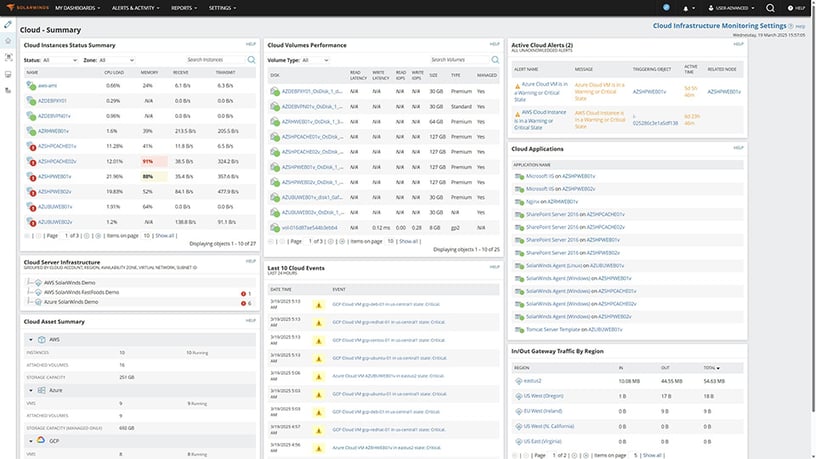Click the search icon in Cloud Volumes panel
This screenshot has height=459, width=816.
(x=497, y=60)
